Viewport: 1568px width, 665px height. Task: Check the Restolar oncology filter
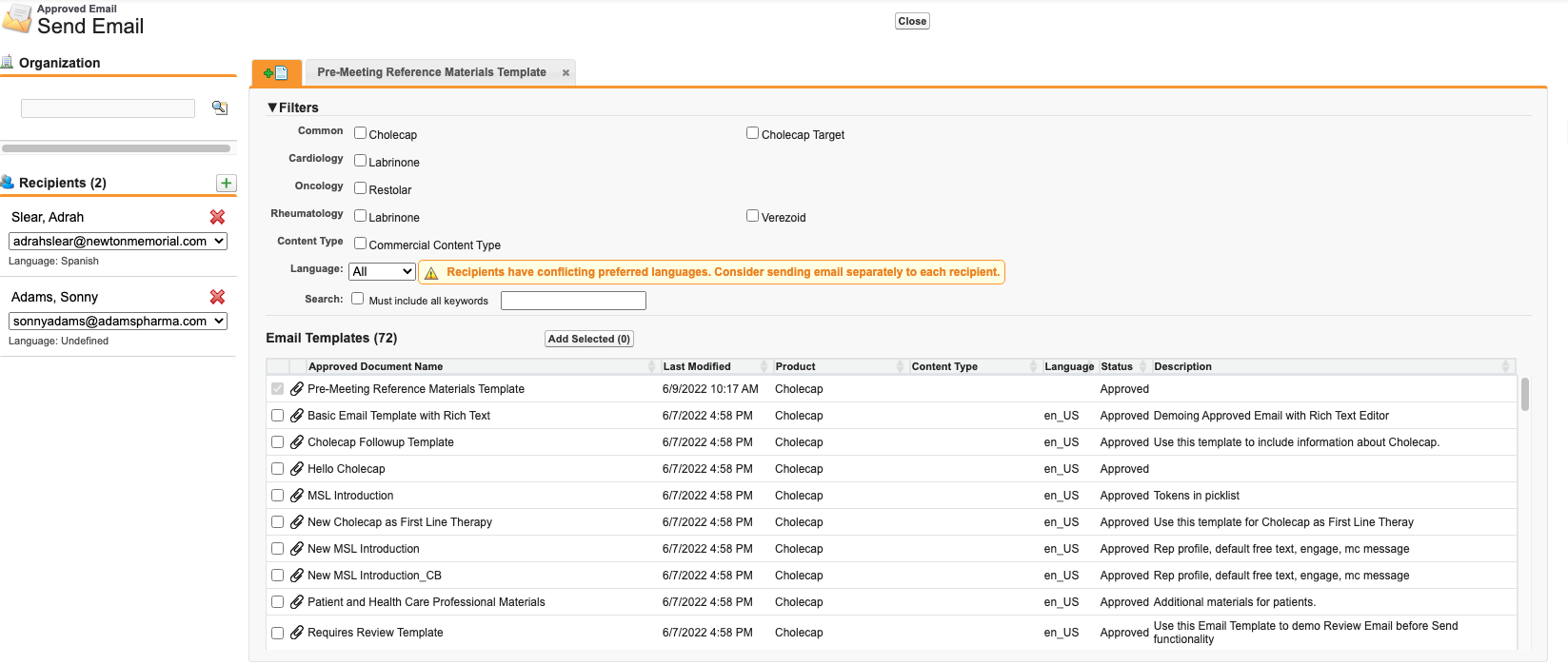(360, 188)
